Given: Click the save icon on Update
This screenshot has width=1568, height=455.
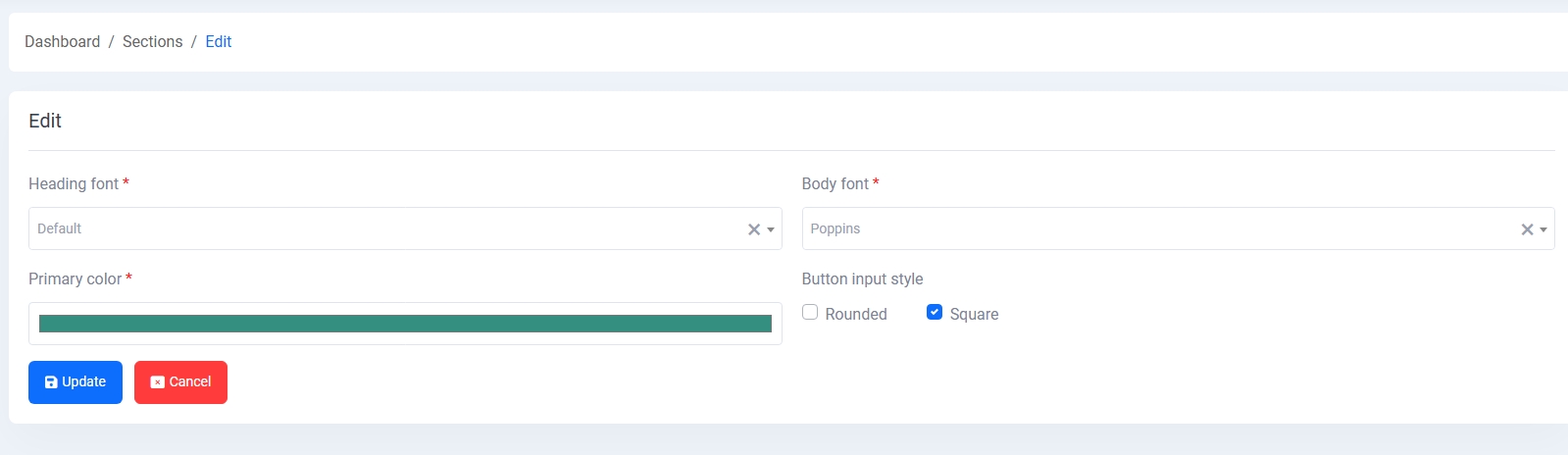Looking at the screenshot, I should tap(51, 382).
